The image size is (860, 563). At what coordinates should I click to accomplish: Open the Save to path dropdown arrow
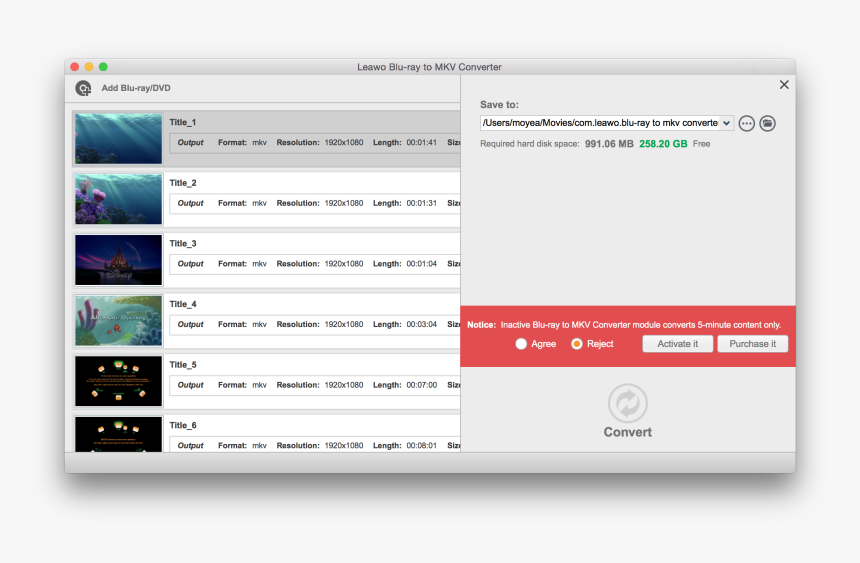(726, 123)
